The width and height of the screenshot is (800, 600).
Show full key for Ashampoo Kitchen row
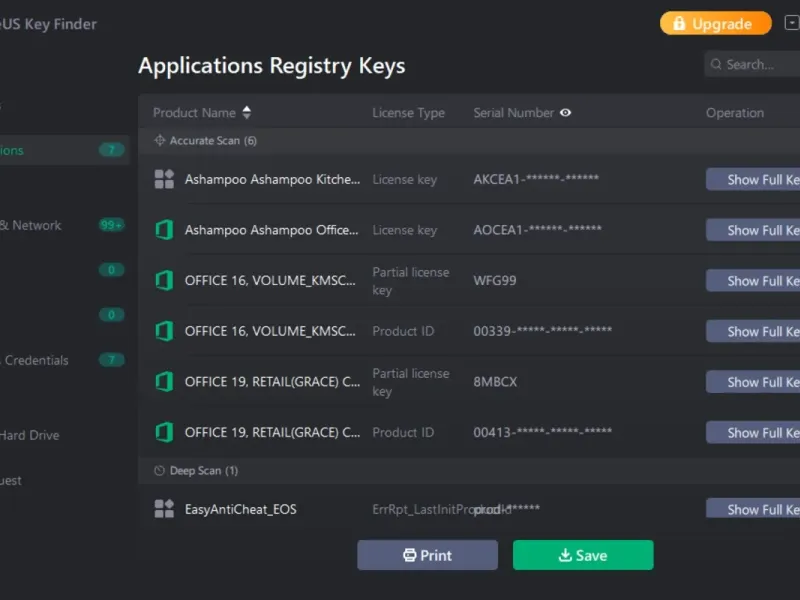pyautogui.click(x=753, y=179)
